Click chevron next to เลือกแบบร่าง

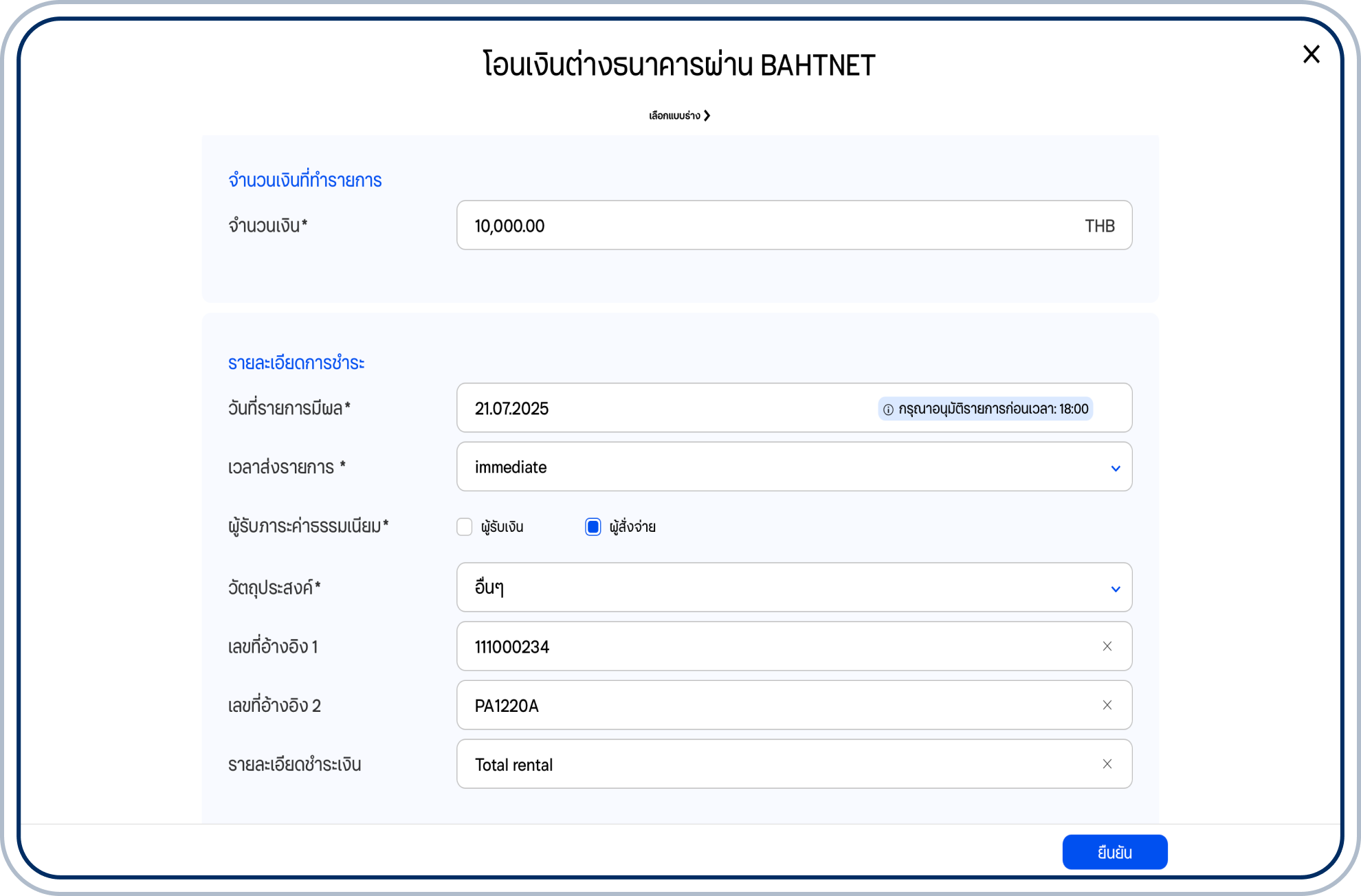[707, 115]
